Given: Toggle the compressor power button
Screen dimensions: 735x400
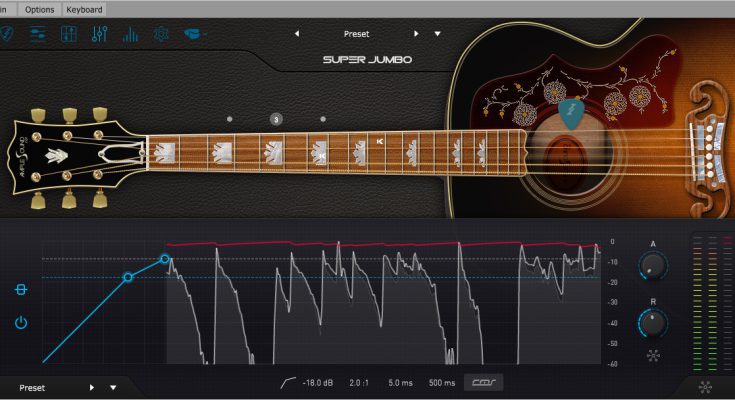Looking at the screenshot, I should (x=21, y=322).
